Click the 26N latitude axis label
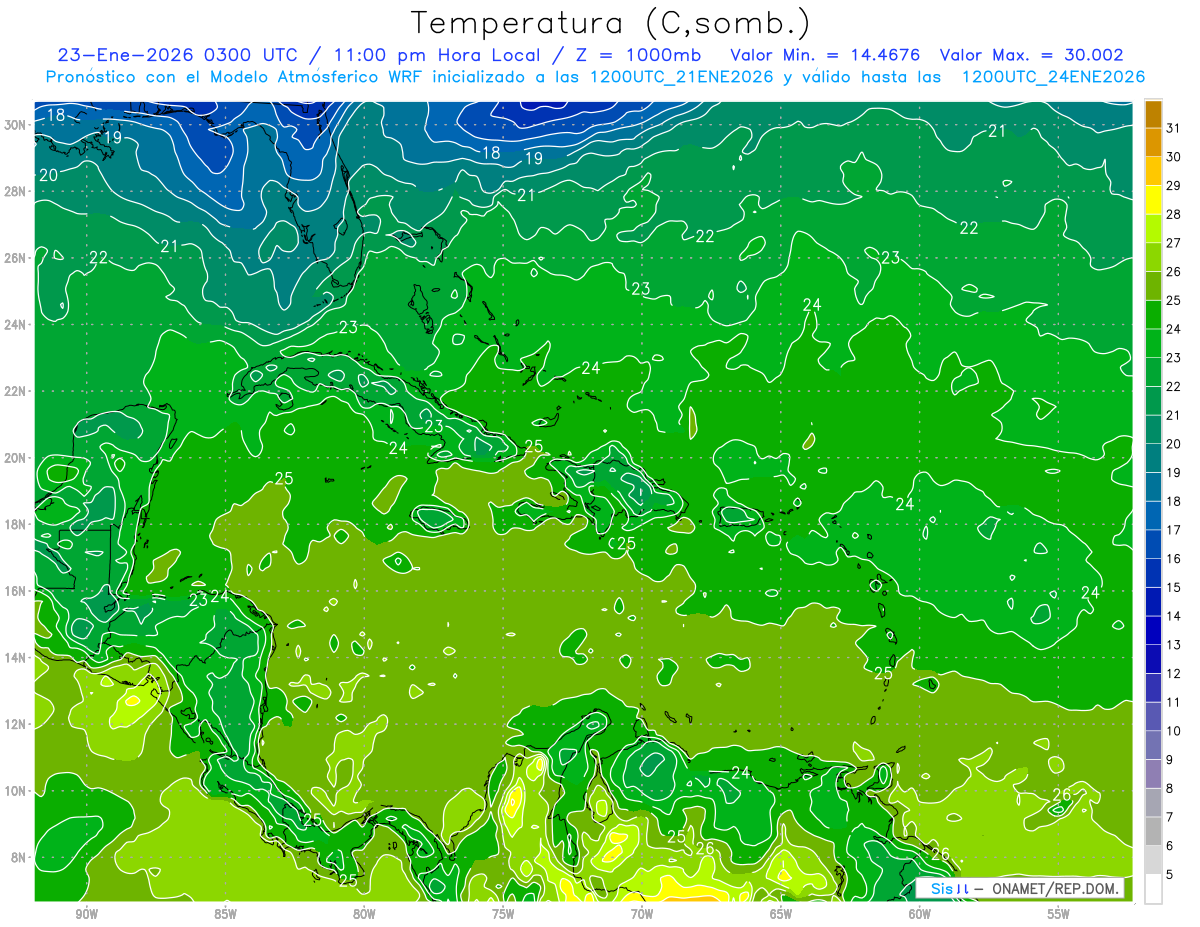The image size is (1200, 927). (15, 258)
